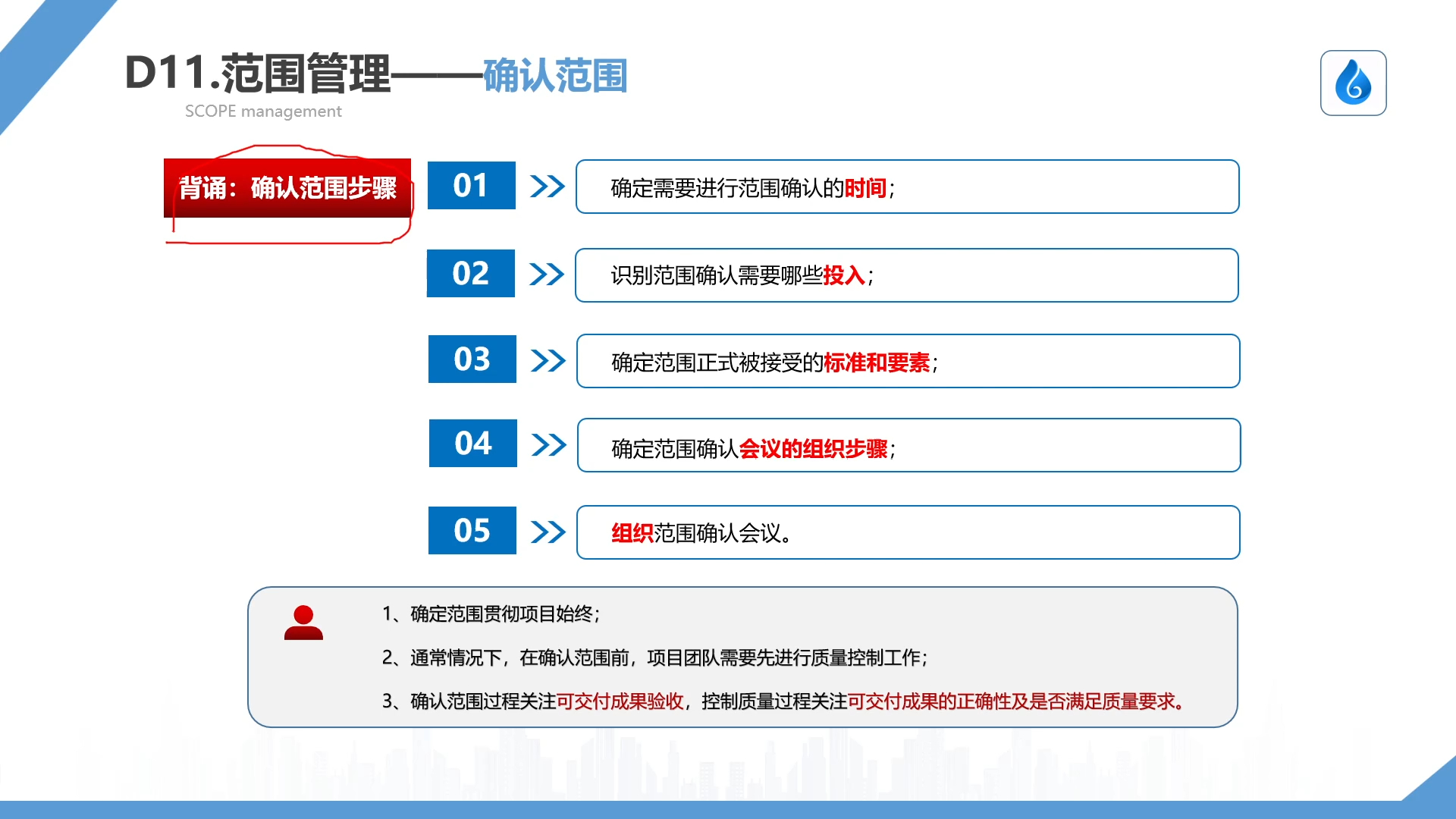Click the double chevron beside step 01
1456x819 pixels.
pyautogui.click(x=548, y=186)
